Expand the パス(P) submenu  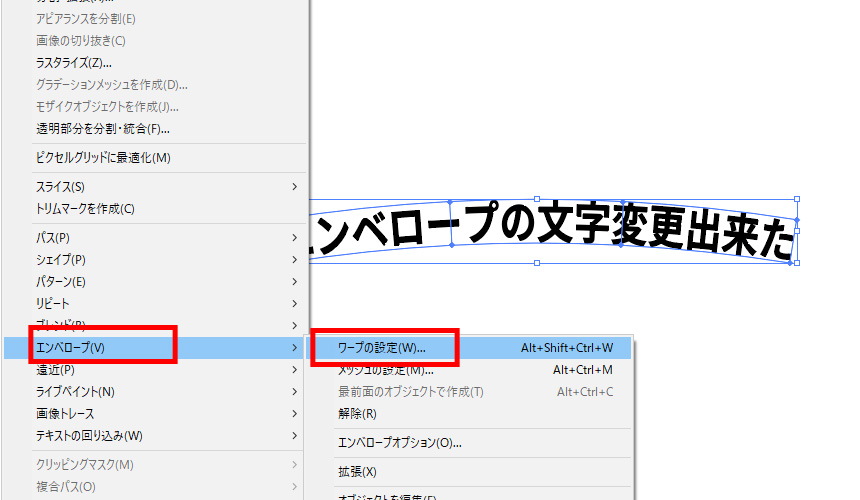[52, 238]
